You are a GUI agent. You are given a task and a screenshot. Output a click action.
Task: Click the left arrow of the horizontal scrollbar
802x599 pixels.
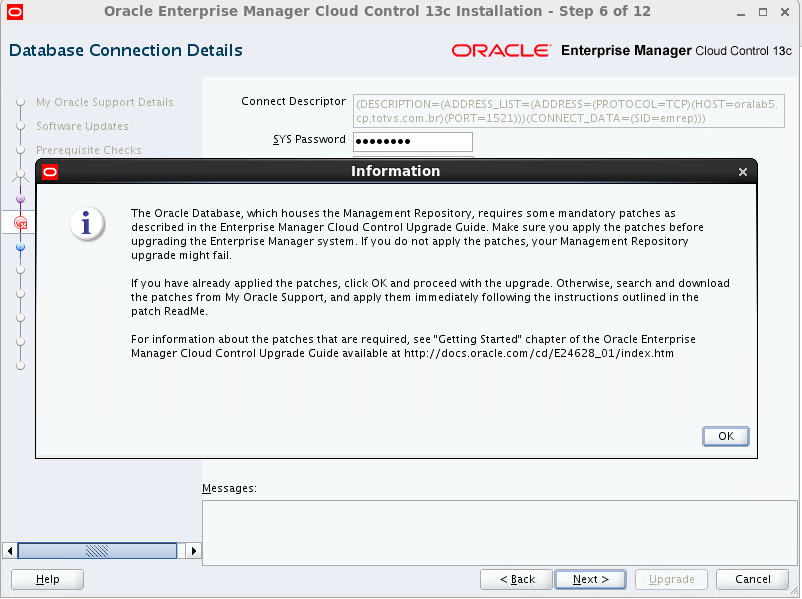coord(8,550)
